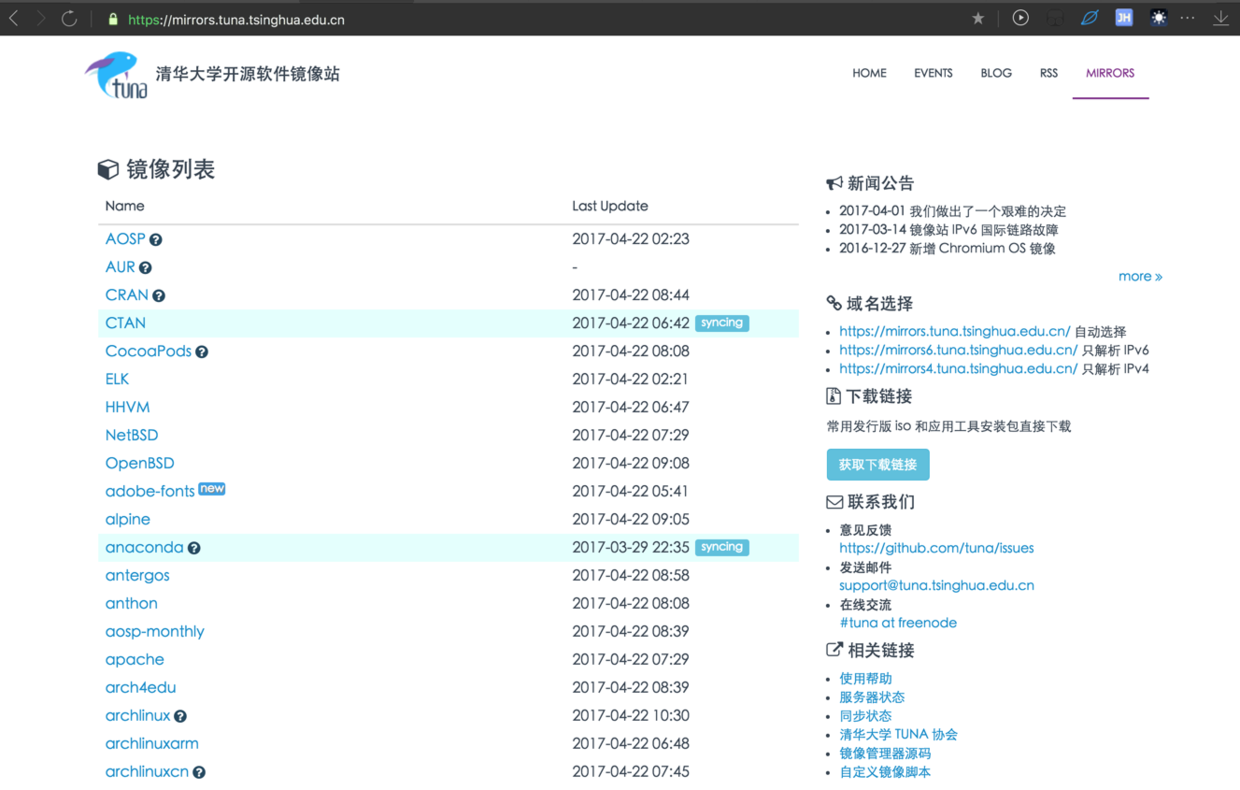Screen dimensions: 1240x790
Task: Open the adobe-fonts mirror link
Action: tap(149, 491)
